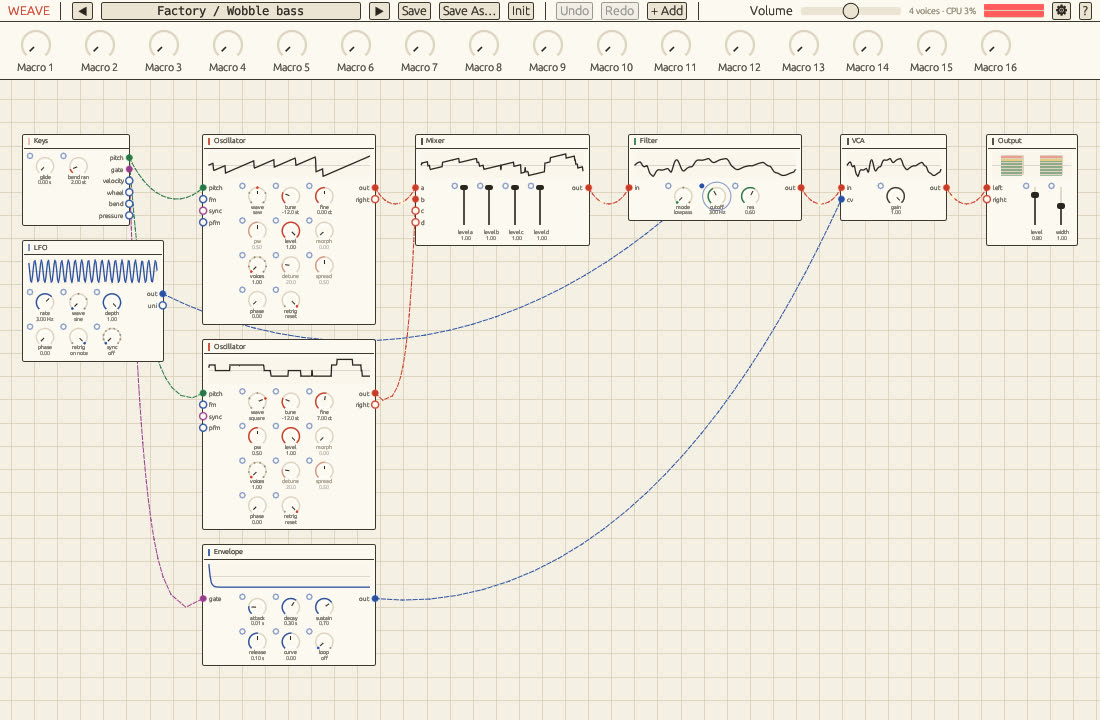Viewport: 1100px width, 720px height.
Task: Click the first Oscillator's sync input port
Action: tap(203, 211)
